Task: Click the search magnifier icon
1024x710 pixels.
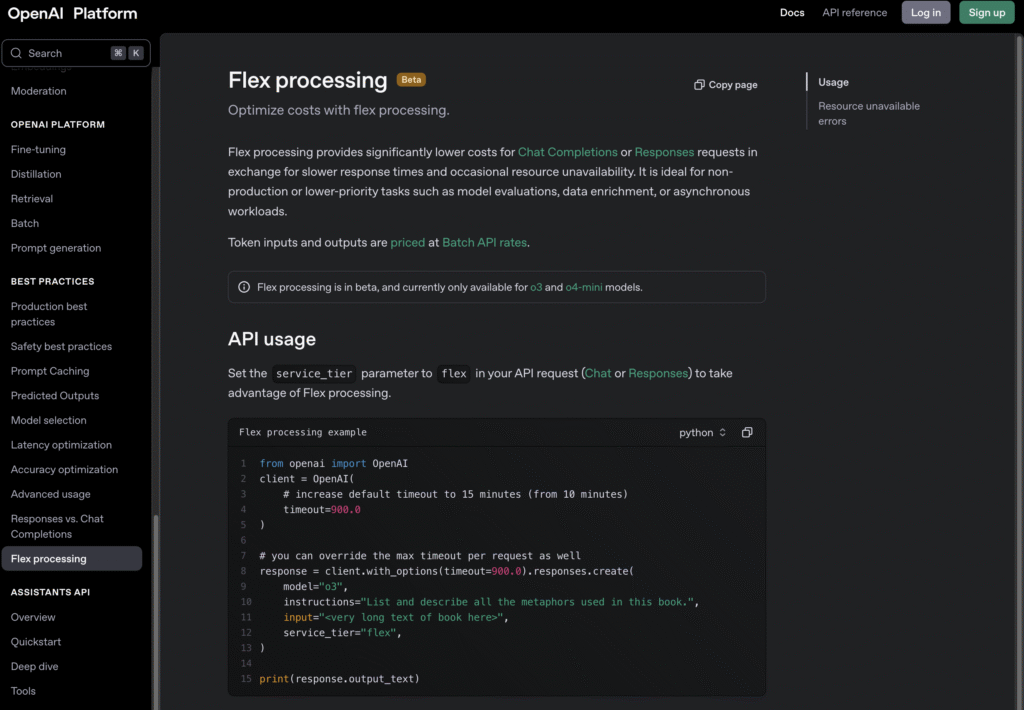Action: point(16,53)
